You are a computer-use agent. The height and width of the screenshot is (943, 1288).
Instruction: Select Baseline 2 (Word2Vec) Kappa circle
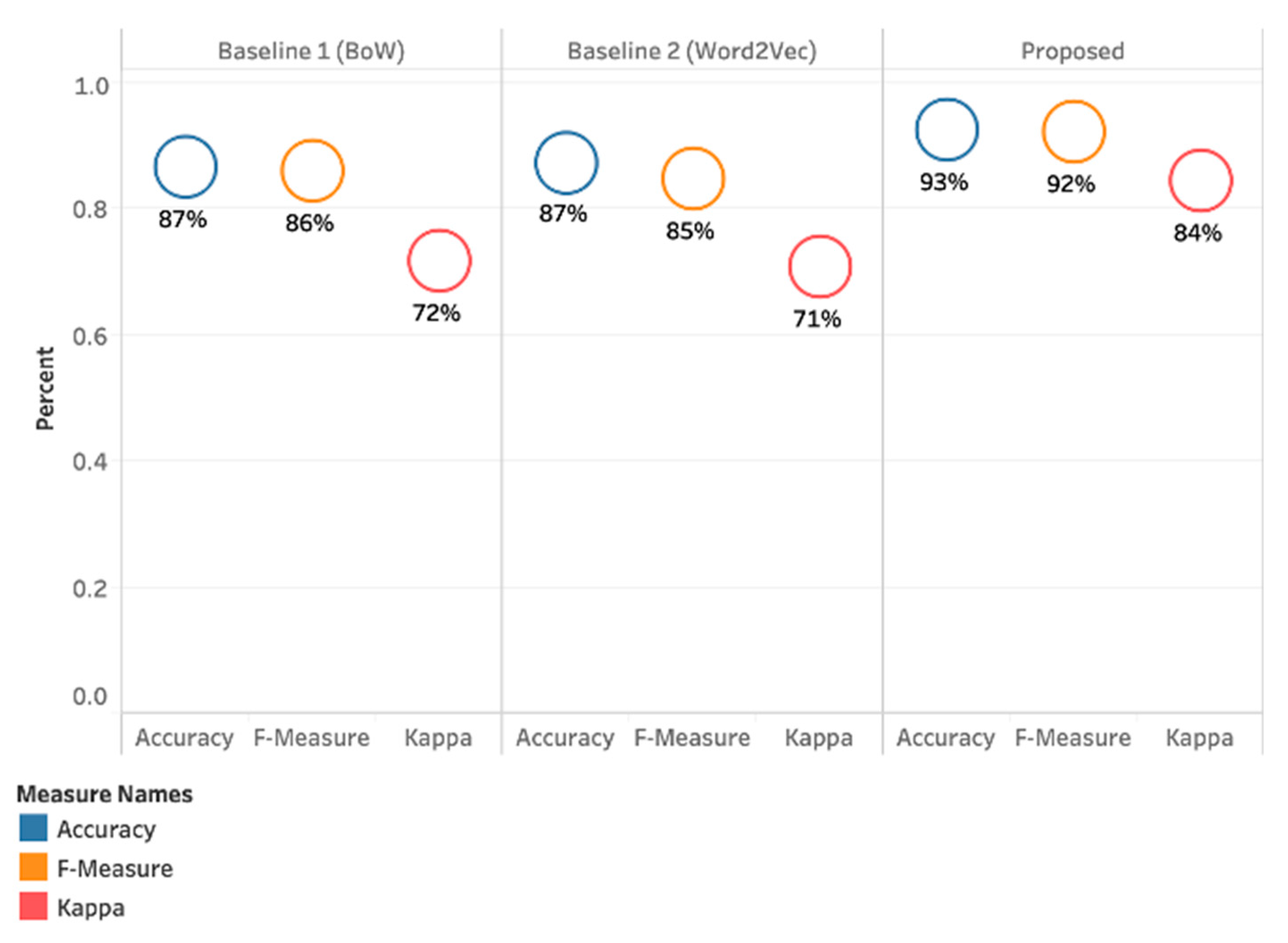click(820, 266)
